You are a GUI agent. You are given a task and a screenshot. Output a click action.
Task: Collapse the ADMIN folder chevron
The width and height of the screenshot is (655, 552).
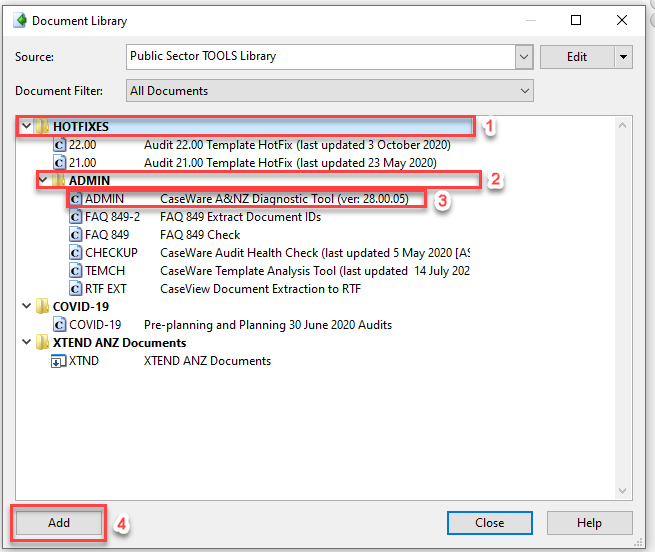tap(43, 180)
